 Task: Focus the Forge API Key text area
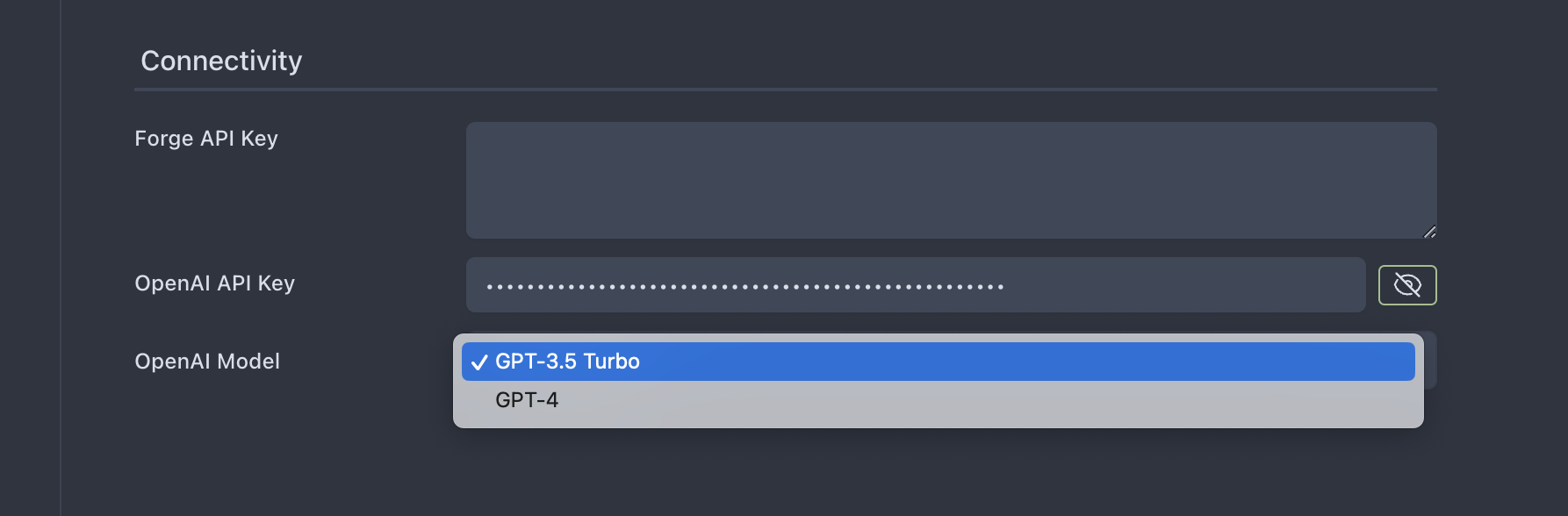coord(951,180)
